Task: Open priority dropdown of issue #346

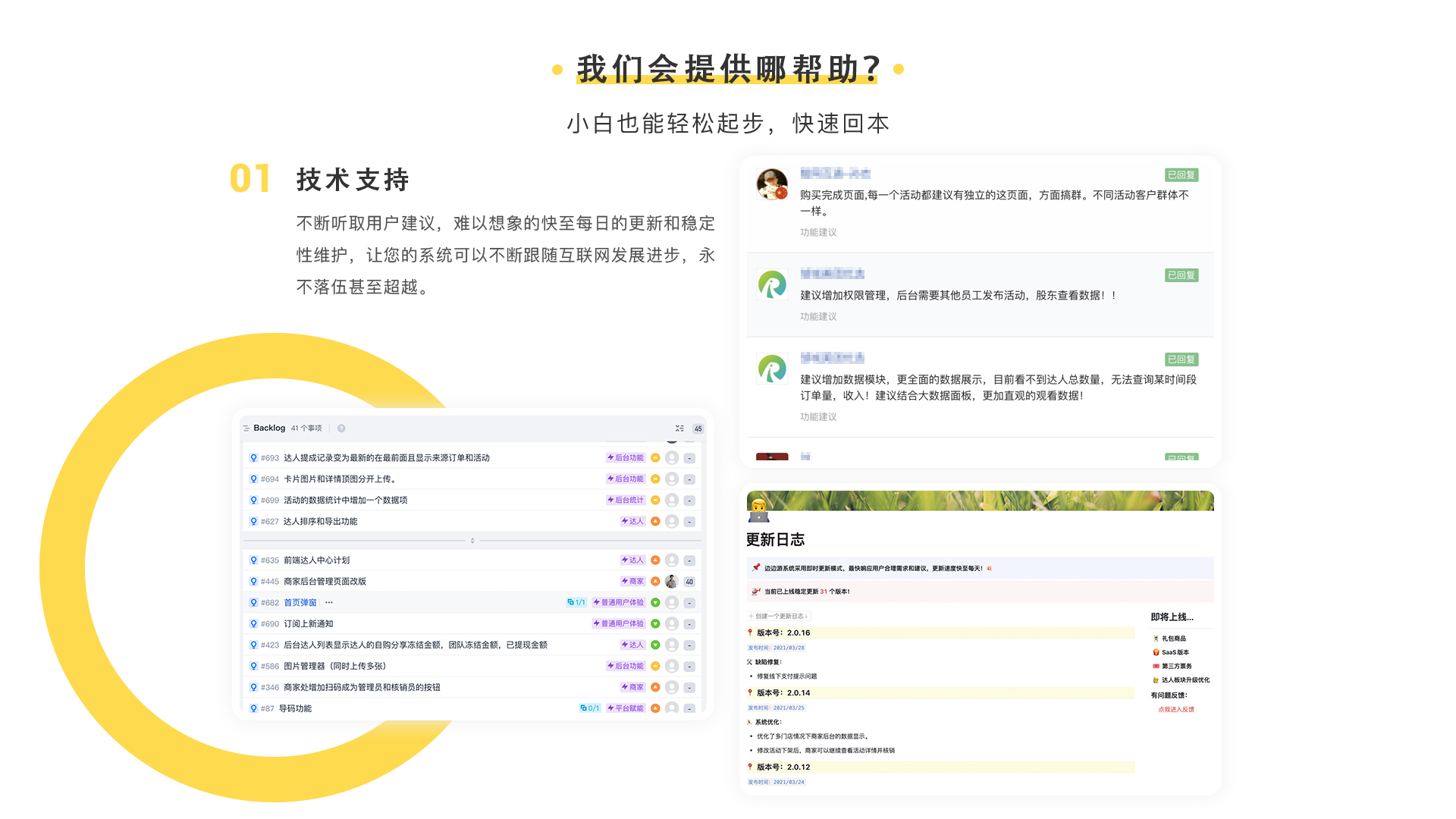Action: coord(655,688)
